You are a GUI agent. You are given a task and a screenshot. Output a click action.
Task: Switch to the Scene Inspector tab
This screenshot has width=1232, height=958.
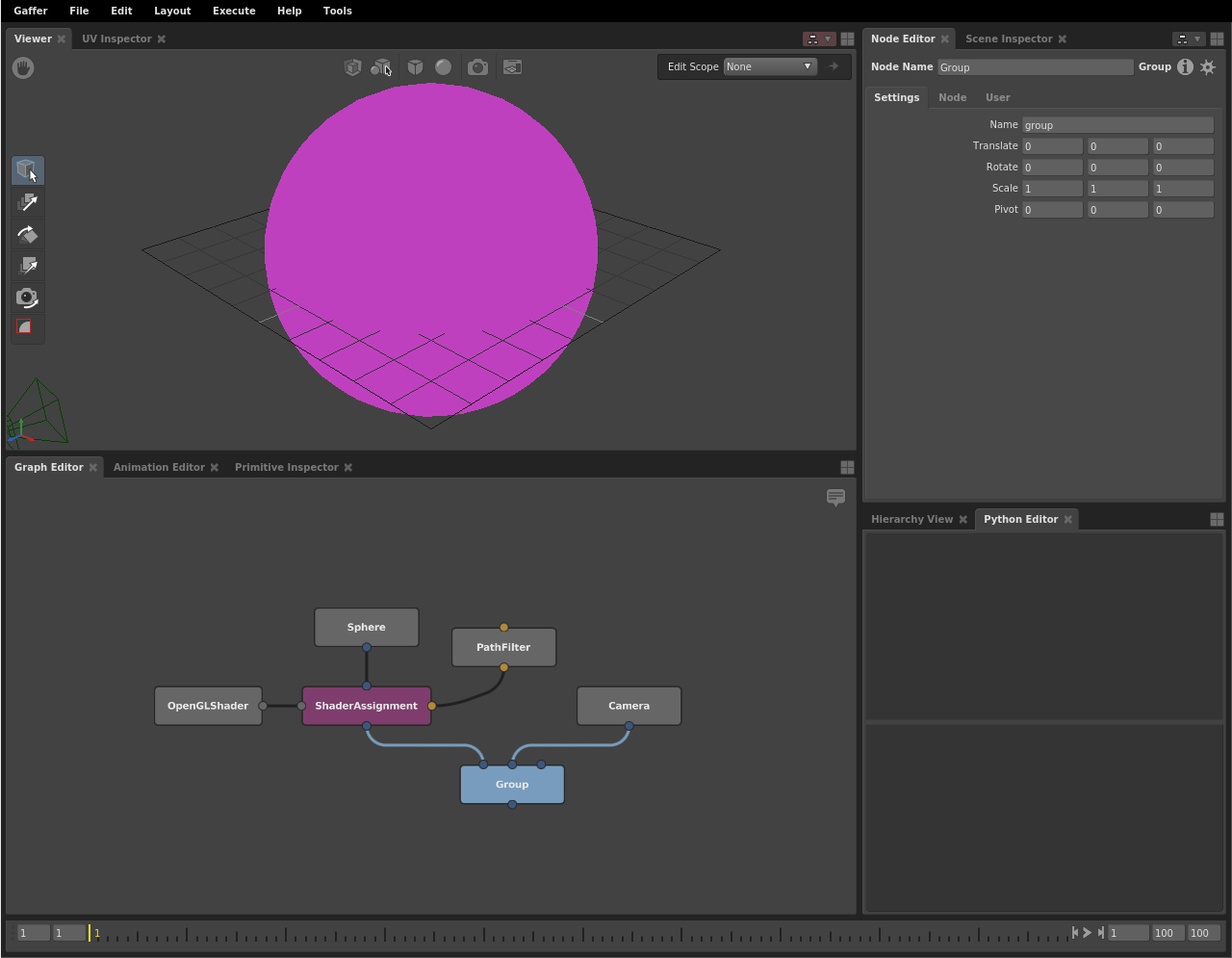[x=1008, y=39]
